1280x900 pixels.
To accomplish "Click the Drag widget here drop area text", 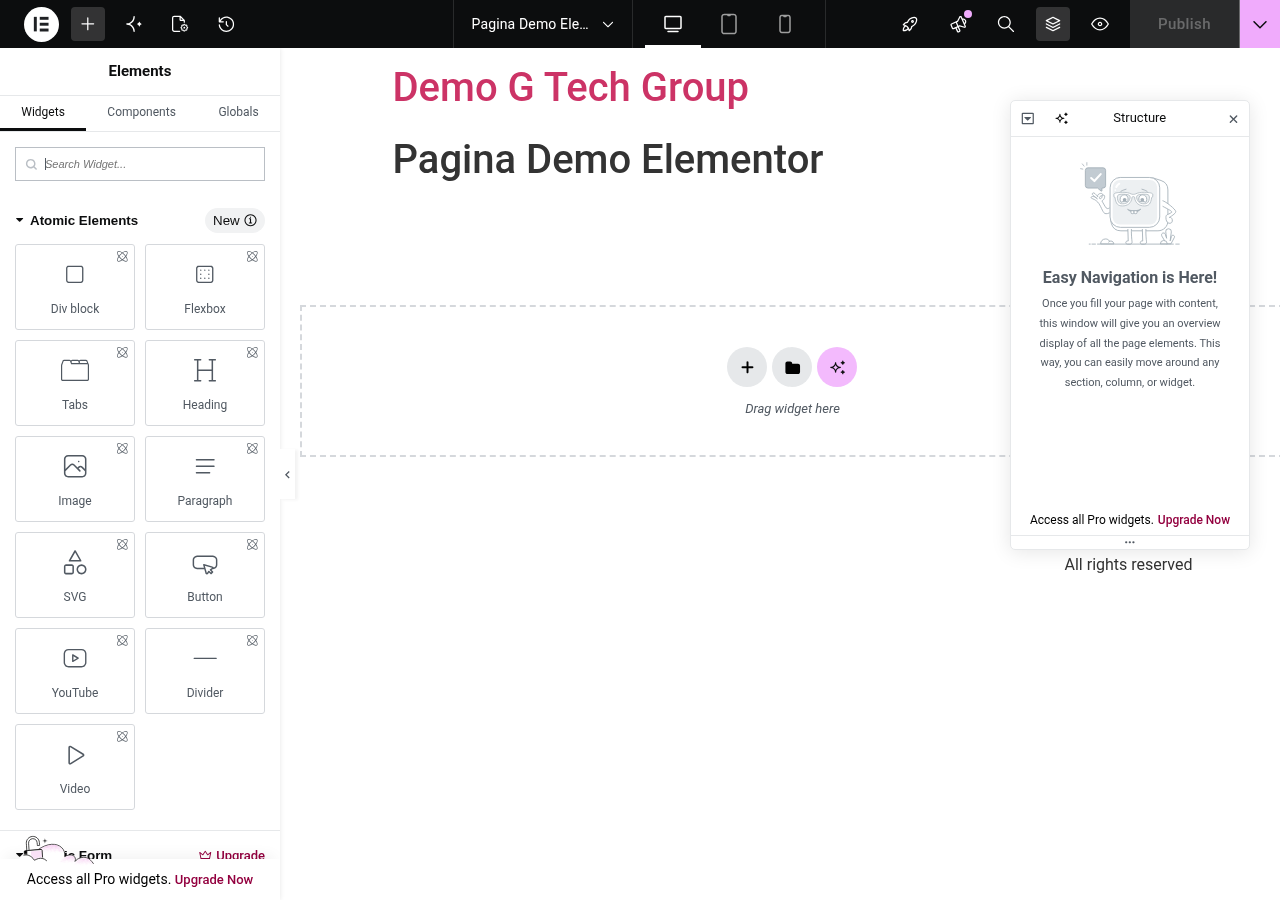I will pos(792,409).
